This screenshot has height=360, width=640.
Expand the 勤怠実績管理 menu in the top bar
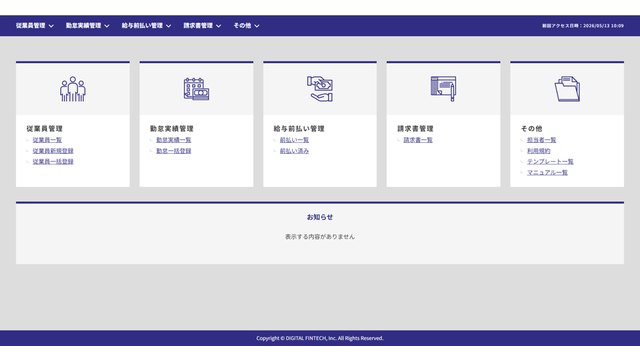(87, 26)
